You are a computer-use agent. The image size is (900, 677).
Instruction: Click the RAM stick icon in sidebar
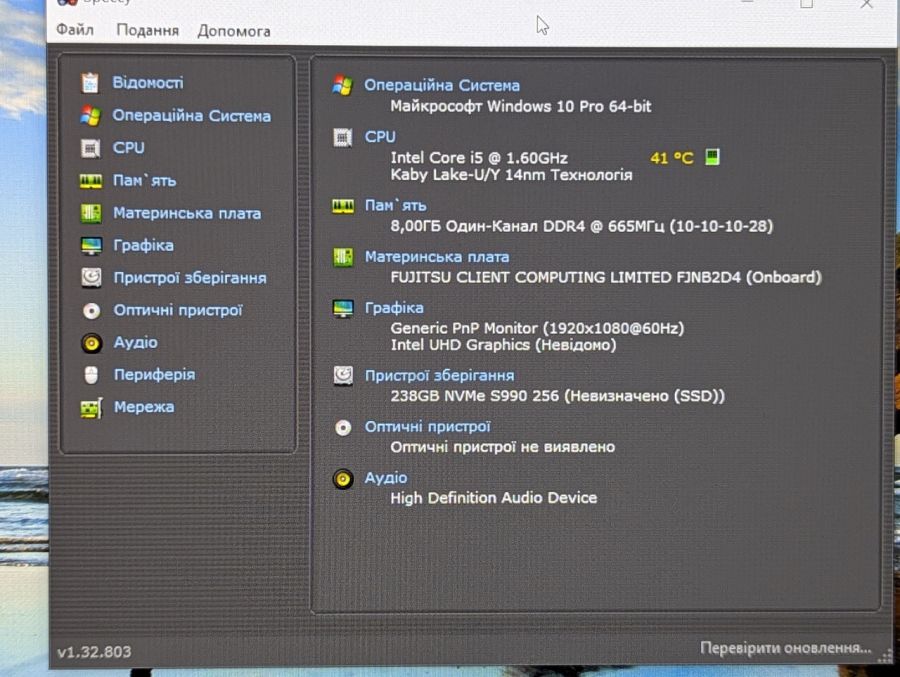pos(90,181)
